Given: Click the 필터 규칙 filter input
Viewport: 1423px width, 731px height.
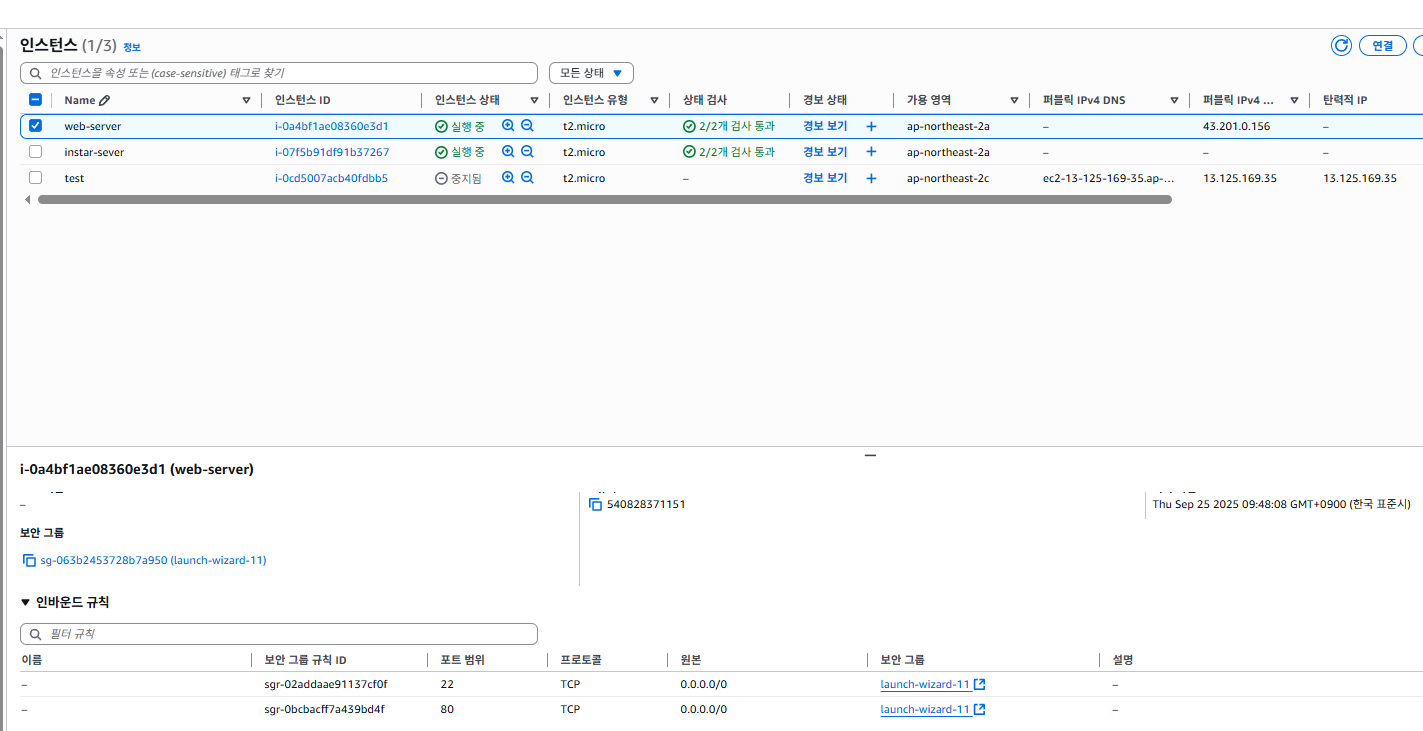Looking at the screenshot, I should tap(279, 634).
